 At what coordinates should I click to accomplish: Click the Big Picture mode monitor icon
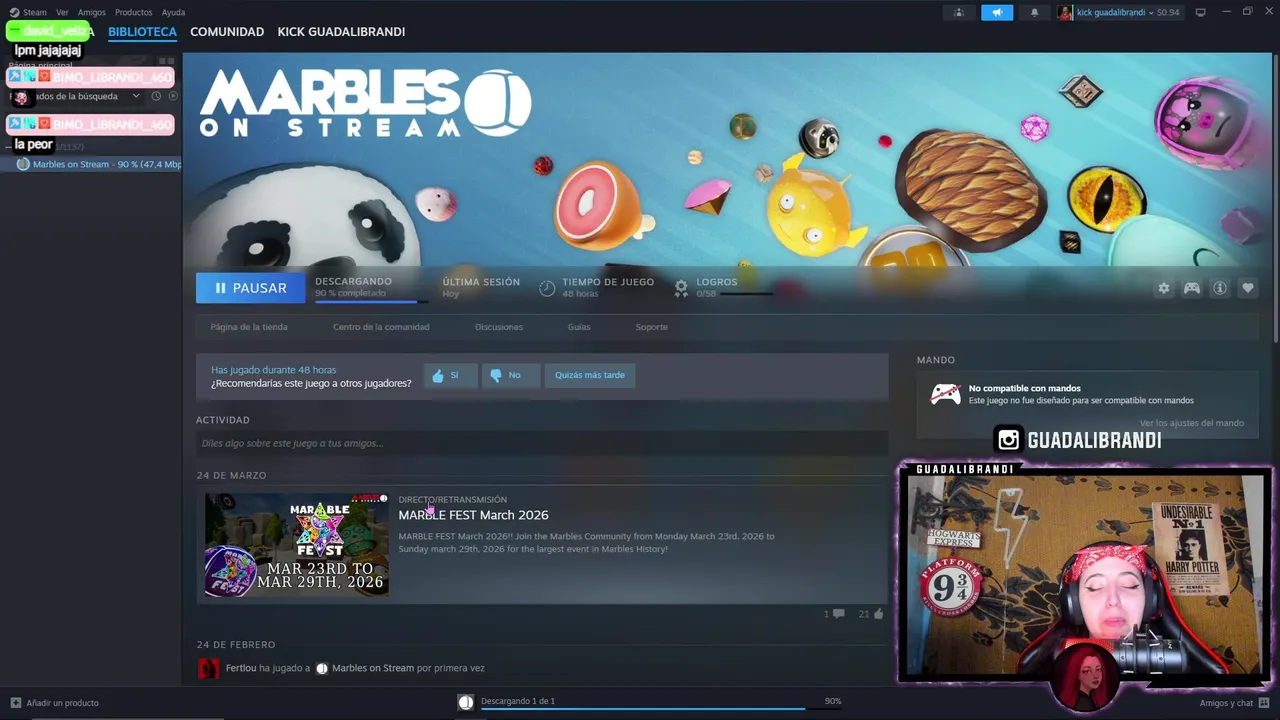point(1201,12)
